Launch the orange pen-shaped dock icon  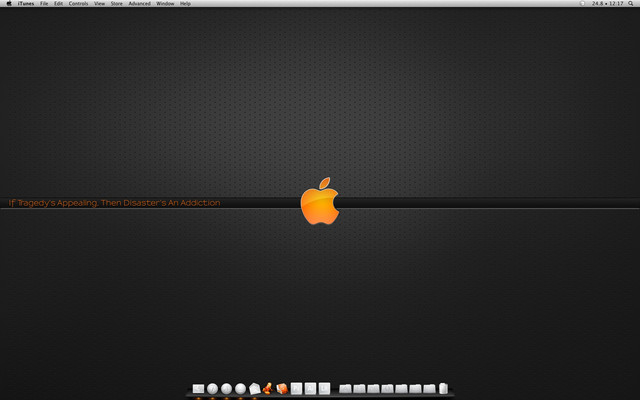point(268,388)
